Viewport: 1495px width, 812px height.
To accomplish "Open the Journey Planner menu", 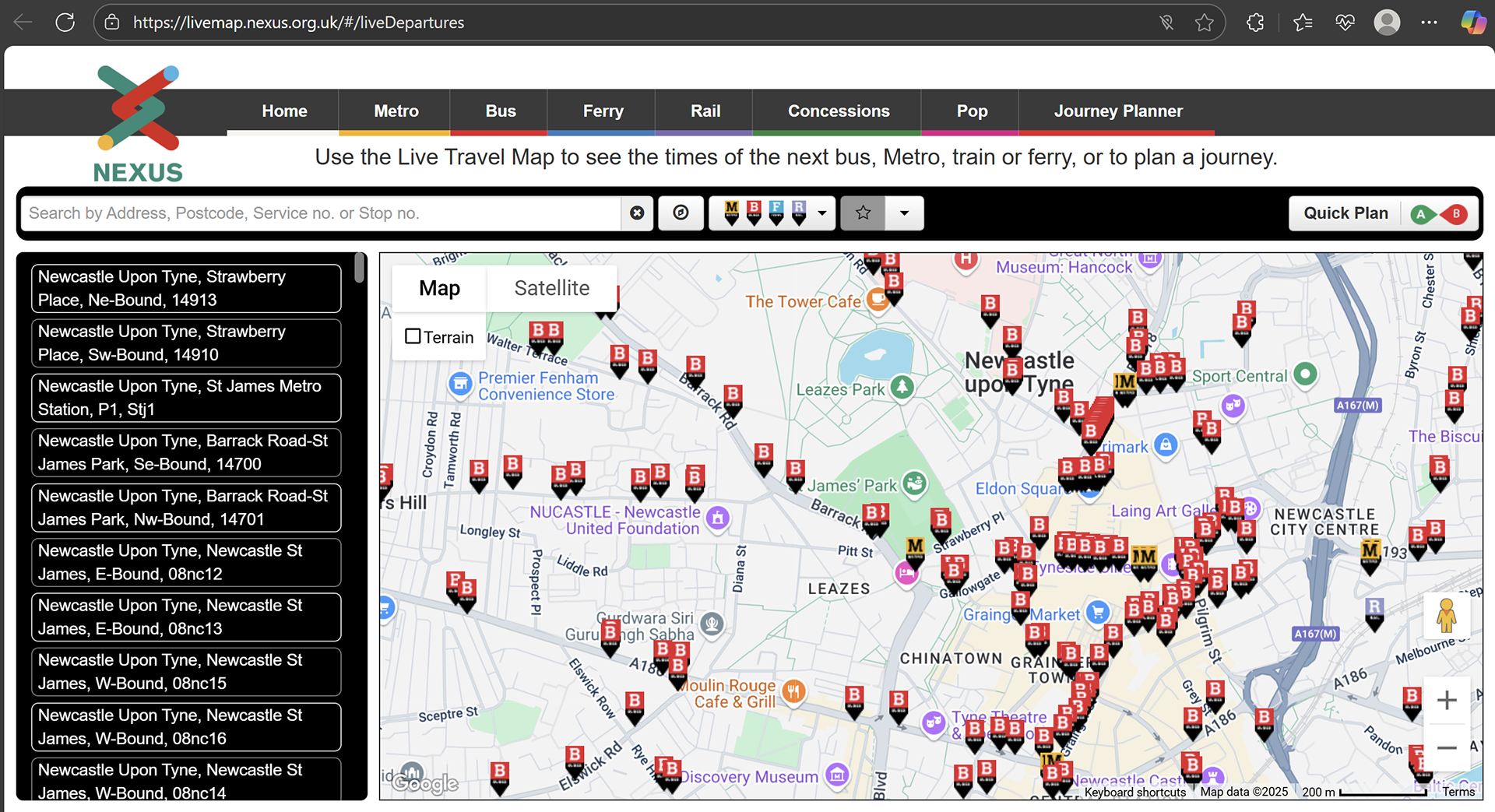I will pyautogui.click(x=1118, y=111).
